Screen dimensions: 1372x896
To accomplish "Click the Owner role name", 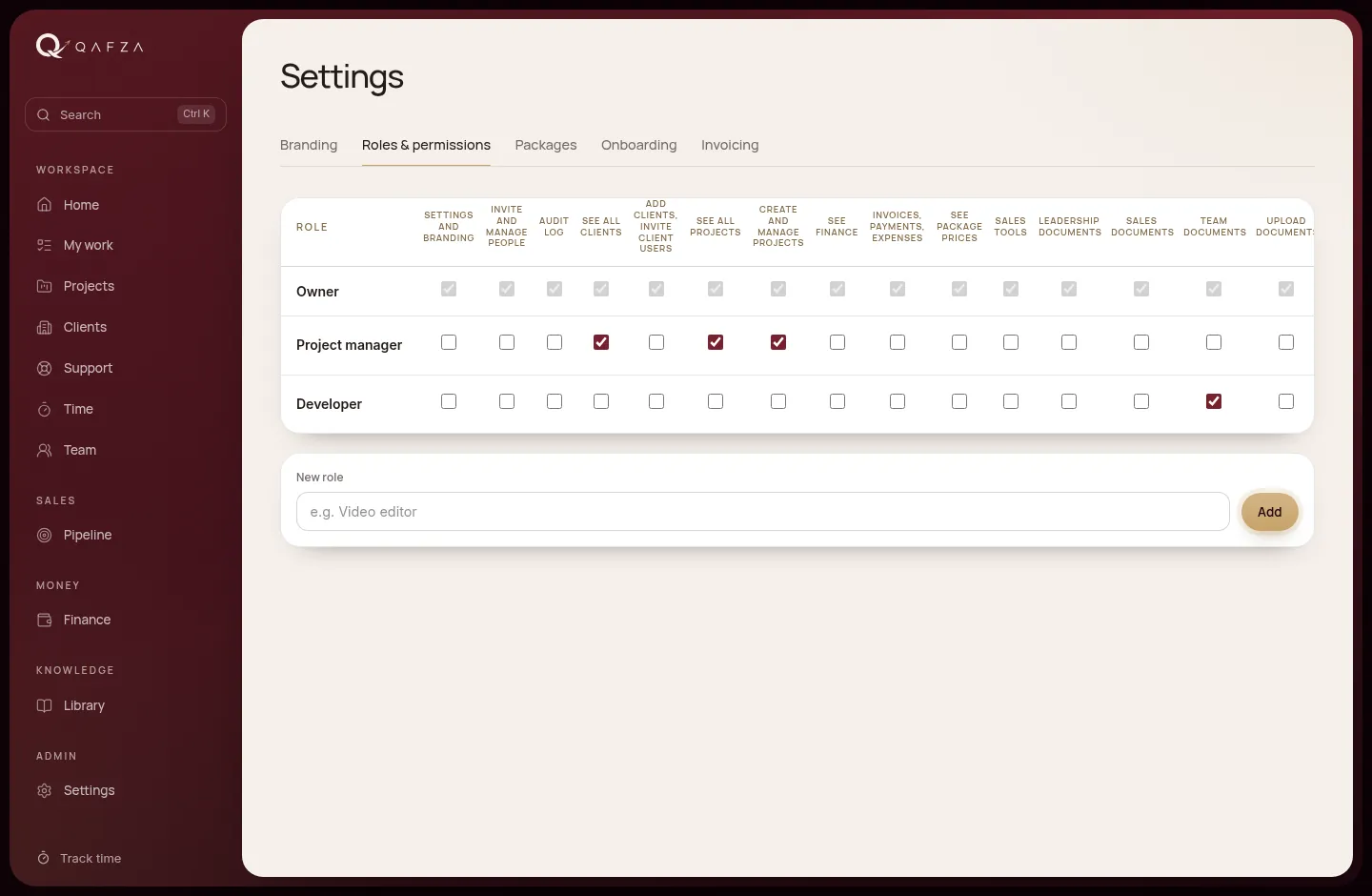I will coord(317,292).
